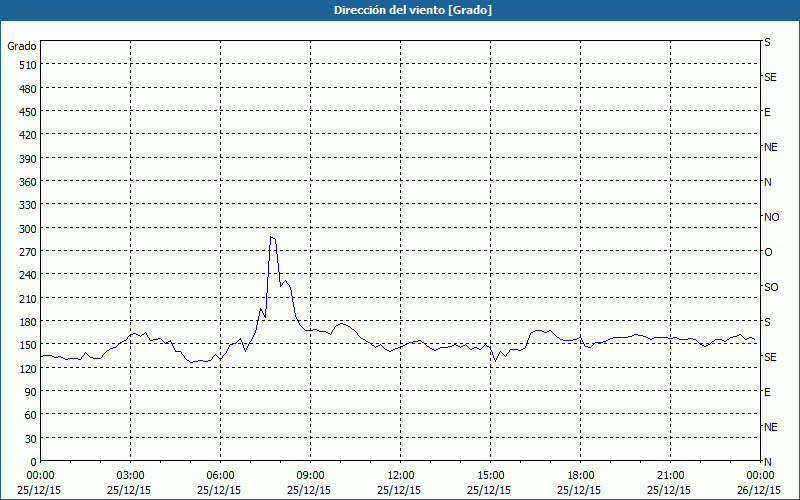Select the "SE" compass label beside the 480 gridline
Image resolution: width=800 pixels, height=500 pixels.
pos(770,77)
